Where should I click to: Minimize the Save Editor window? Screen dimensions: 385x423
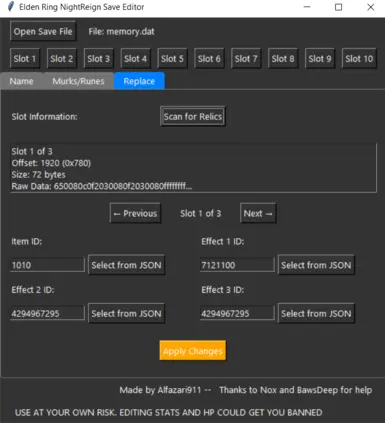(307, 7)
